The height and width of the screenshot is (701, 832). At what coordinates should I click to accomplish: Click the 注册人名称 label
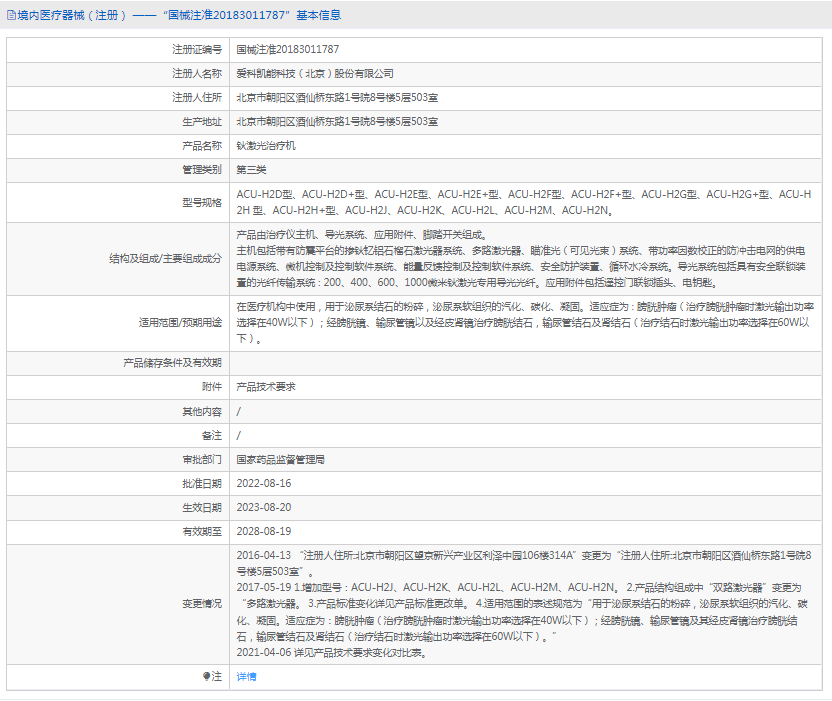197,74
